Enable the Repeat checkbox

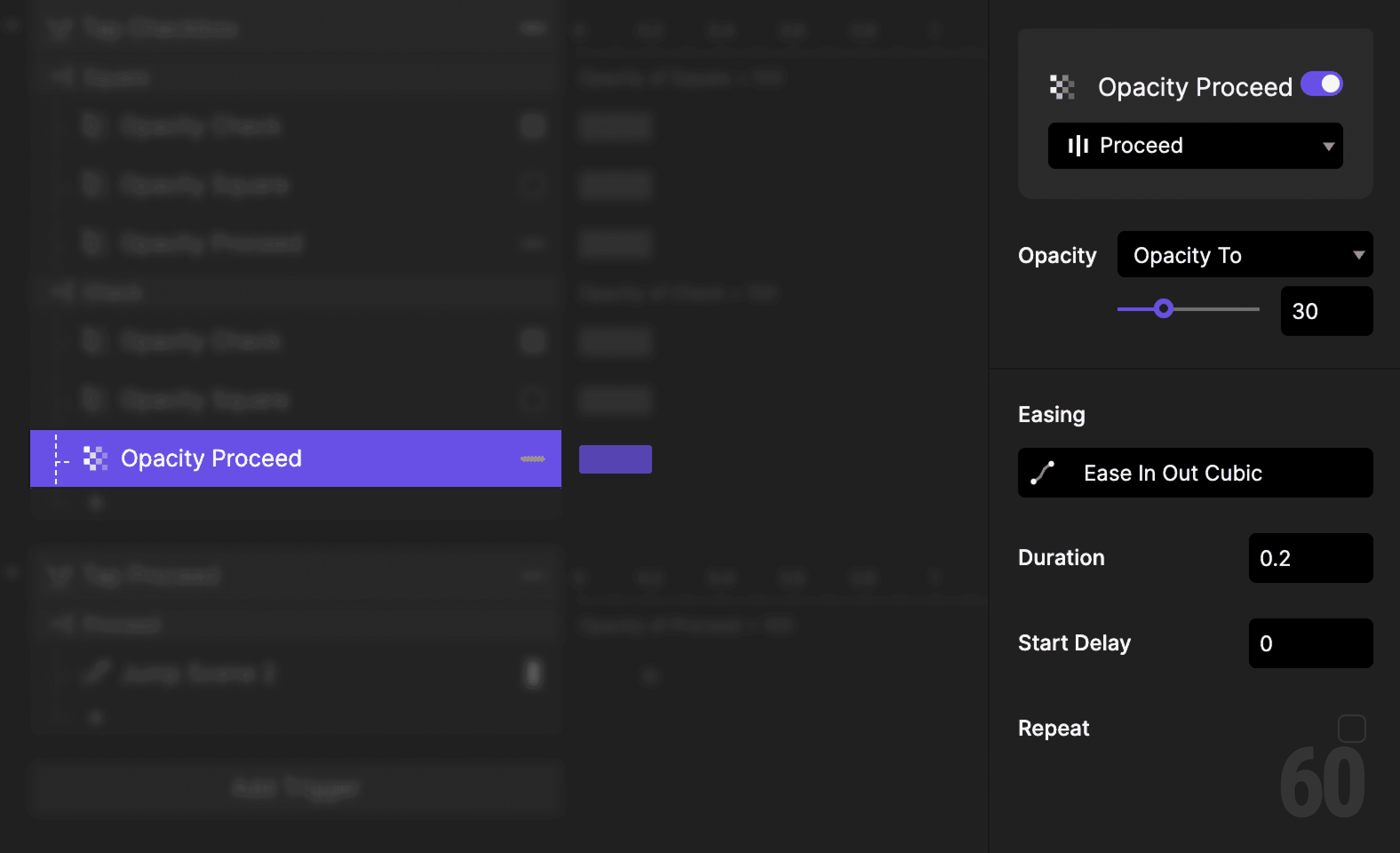coord(1352,728)
